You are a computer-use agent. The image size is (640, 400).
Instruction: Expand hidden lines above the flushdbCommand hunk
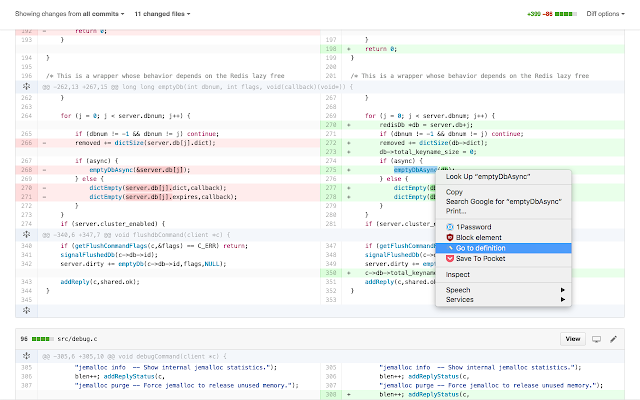(x=27, y=235)
